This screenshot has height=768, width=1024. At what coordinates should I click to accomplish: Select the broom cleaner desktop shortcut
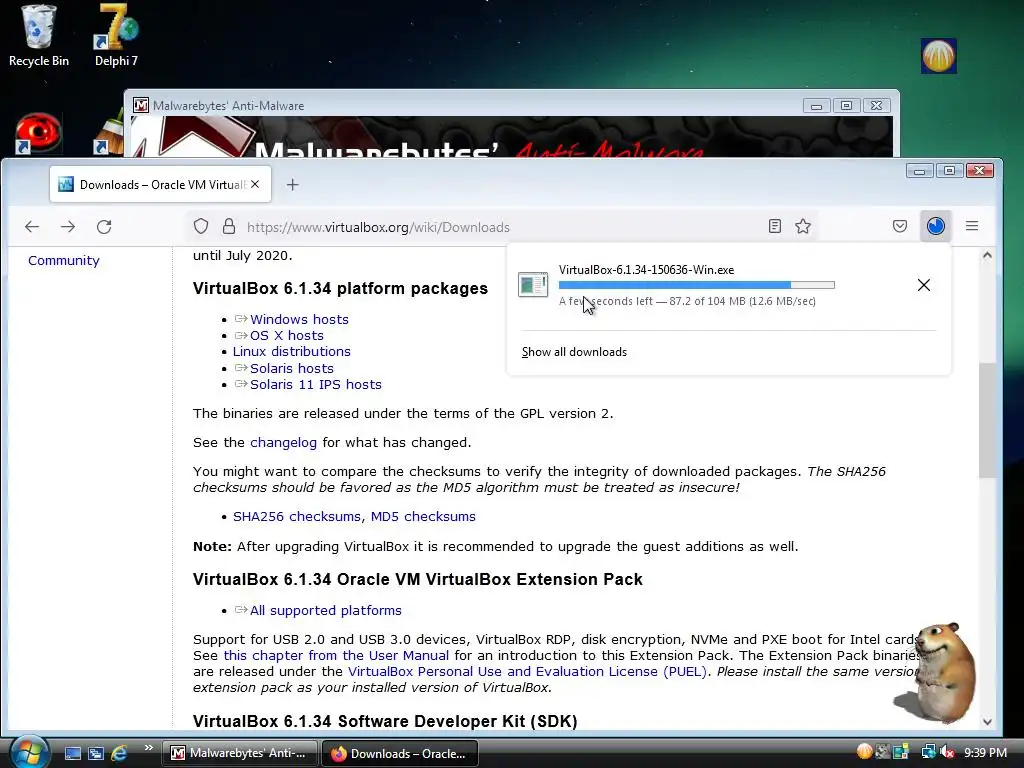point(109,133)
